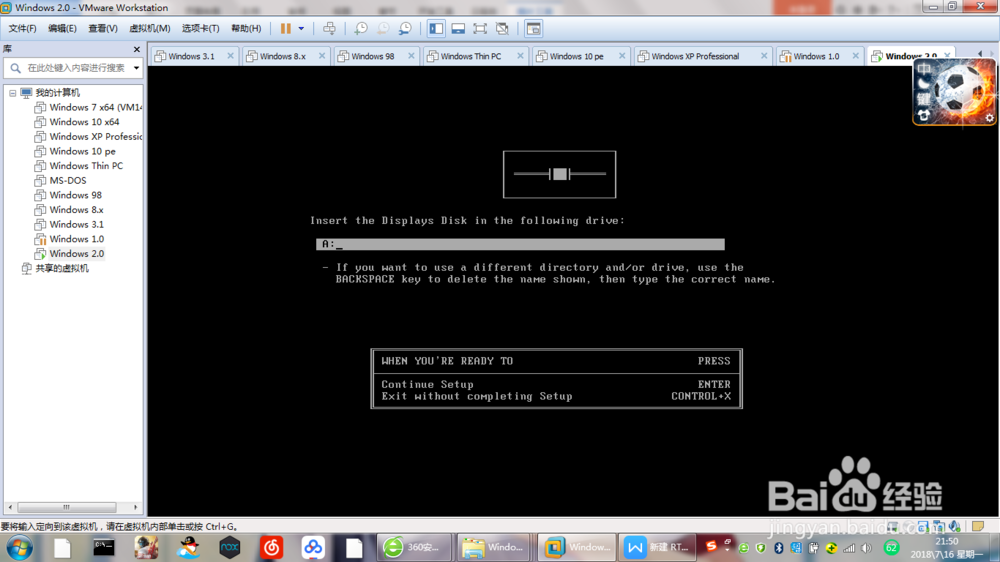The width and height of the screenshot is (1000, 562).
Task: Select Windows 8.x in library tree
Action: pyautogui.click(x=76, y=210)
